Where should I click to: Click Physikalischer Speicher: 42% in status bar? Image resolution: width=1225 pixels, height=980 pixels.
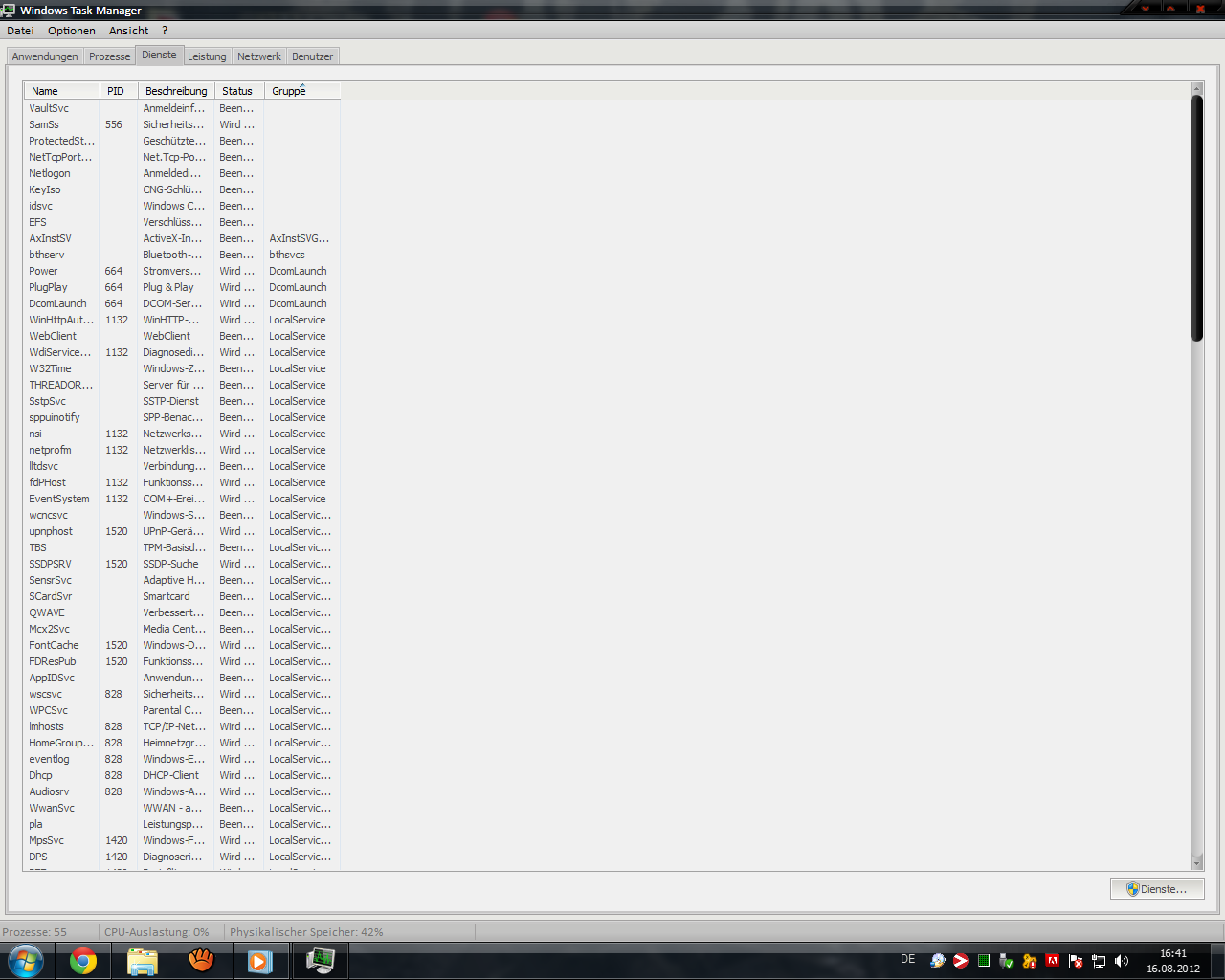pyautogui.click(x=306, y=932)
